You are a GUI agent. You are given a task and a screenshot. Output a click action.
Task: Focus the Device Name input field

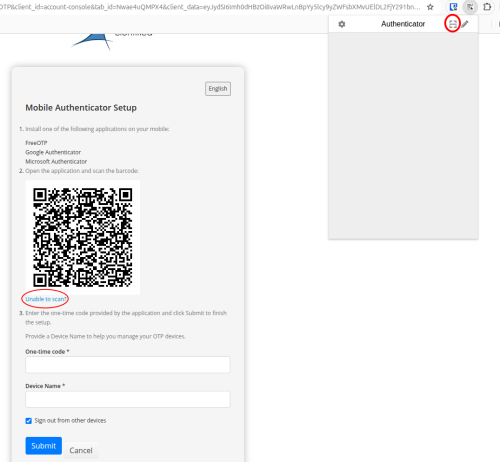click(x=128, y=399)
